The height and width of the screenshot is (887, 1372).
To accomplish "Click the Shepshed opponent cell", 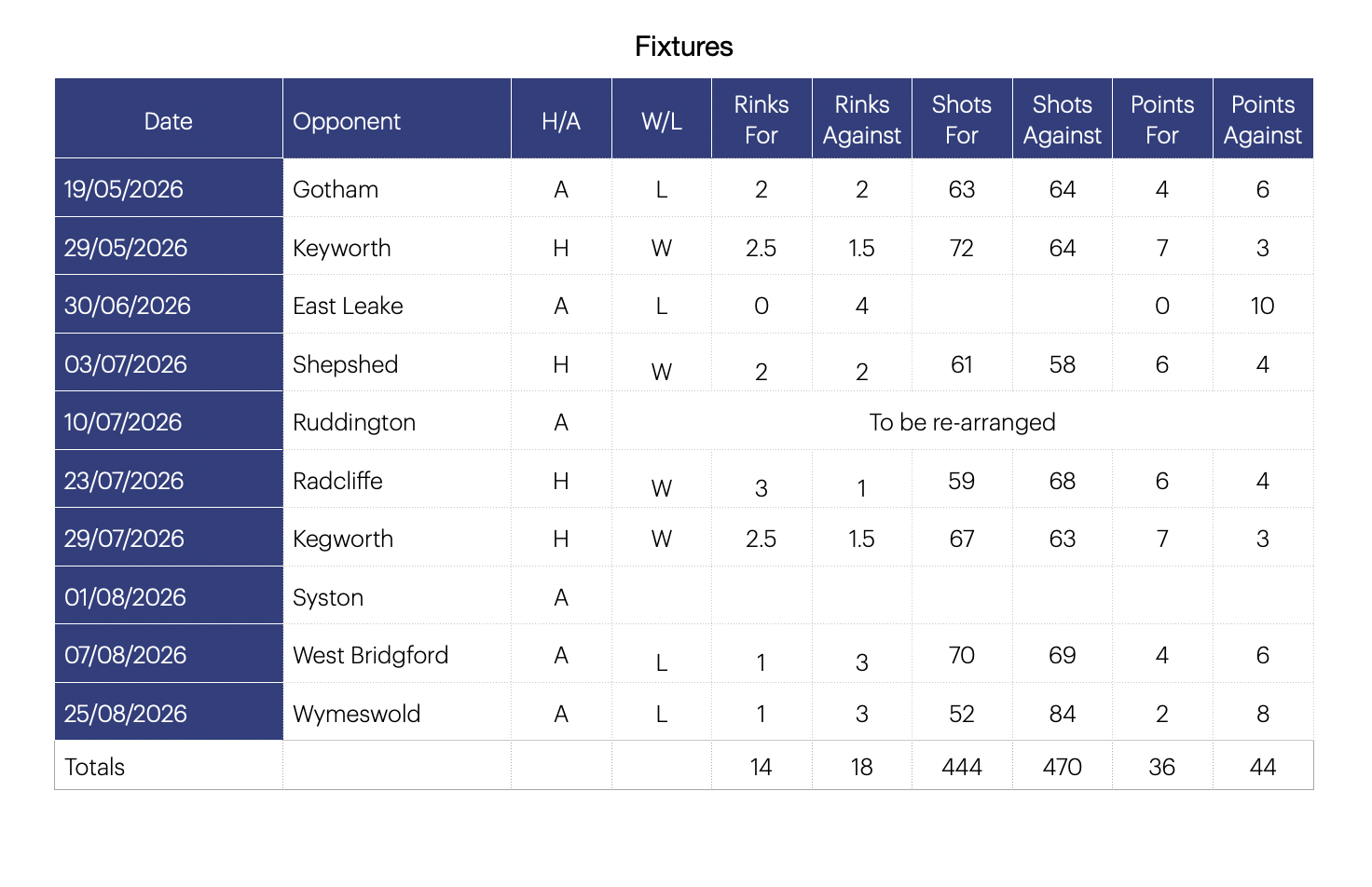I will pyautogui.click(x=397, y=364).
